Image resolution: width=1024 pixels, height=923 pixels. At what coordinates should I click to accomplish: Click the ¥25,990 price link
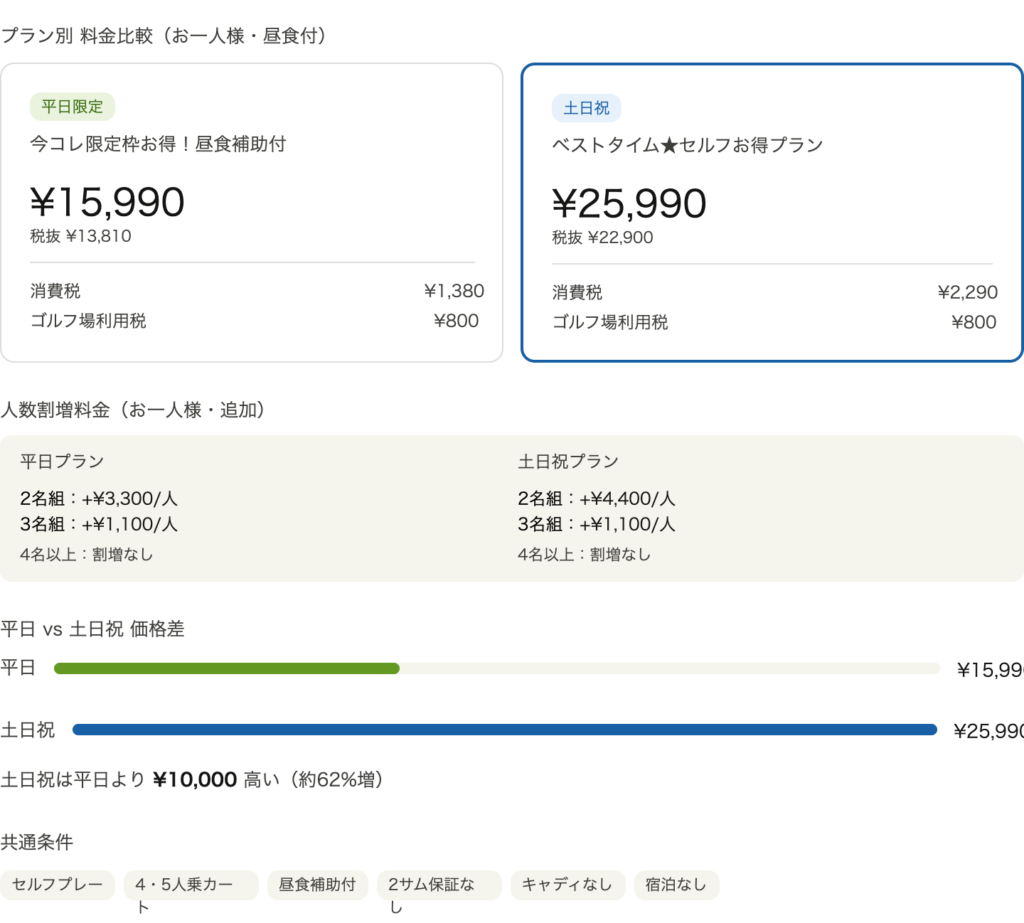click(x=630, y=203)
